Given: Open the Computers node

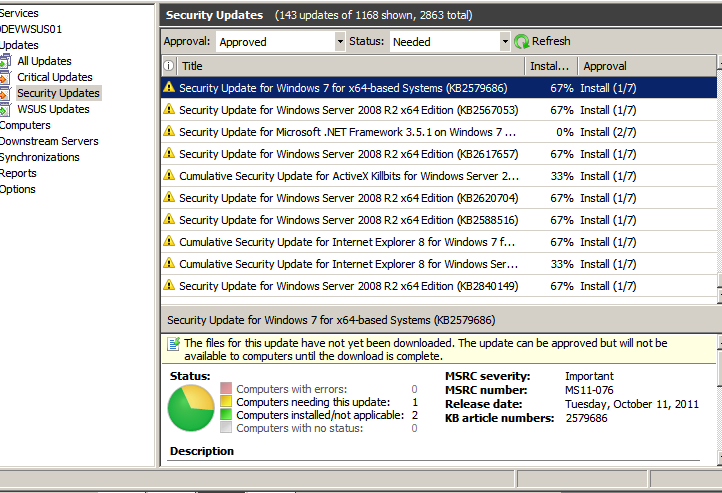Looking at the screenshot, I should [x=25, y=125].
